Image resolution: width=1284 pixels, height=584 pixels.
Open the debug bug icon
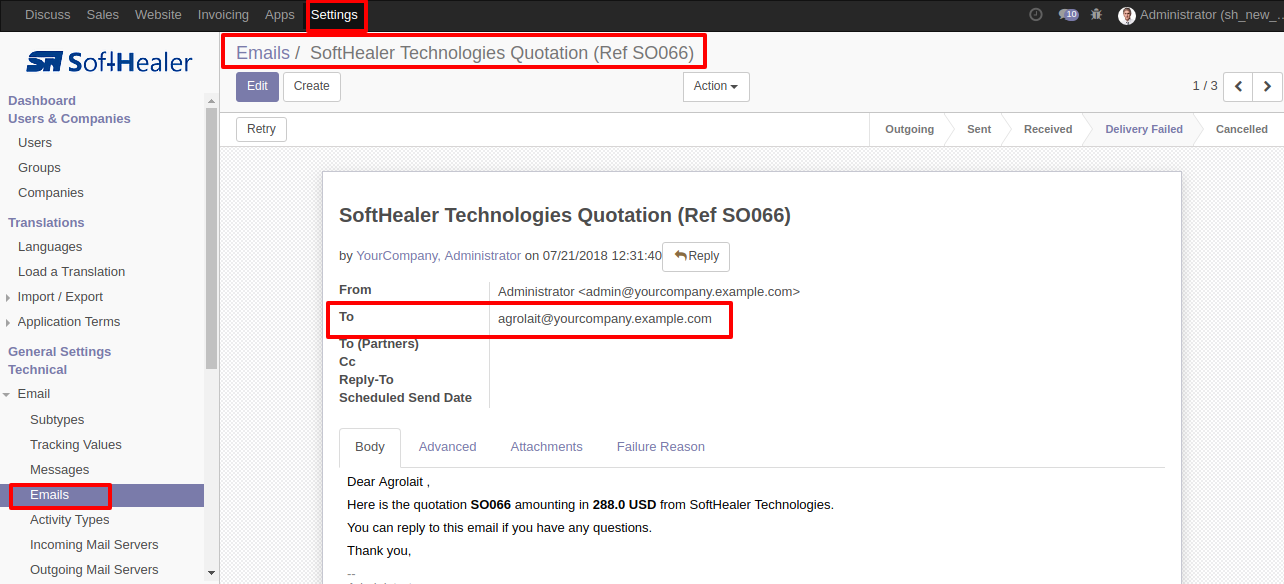pos(1097,15)
